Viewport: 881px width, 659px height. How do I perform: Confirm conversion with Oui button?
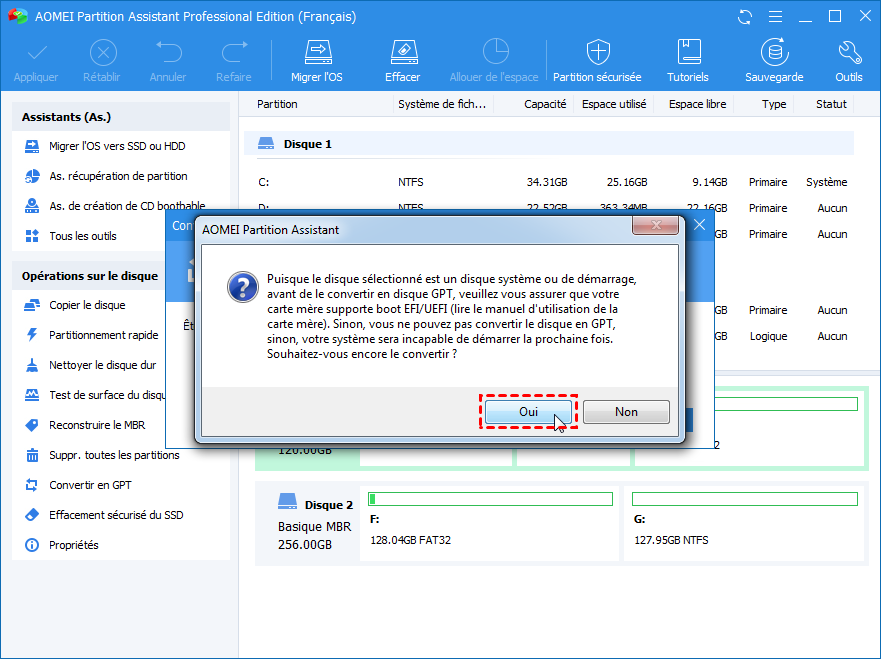pyautogui.click(x=528, y=412)
